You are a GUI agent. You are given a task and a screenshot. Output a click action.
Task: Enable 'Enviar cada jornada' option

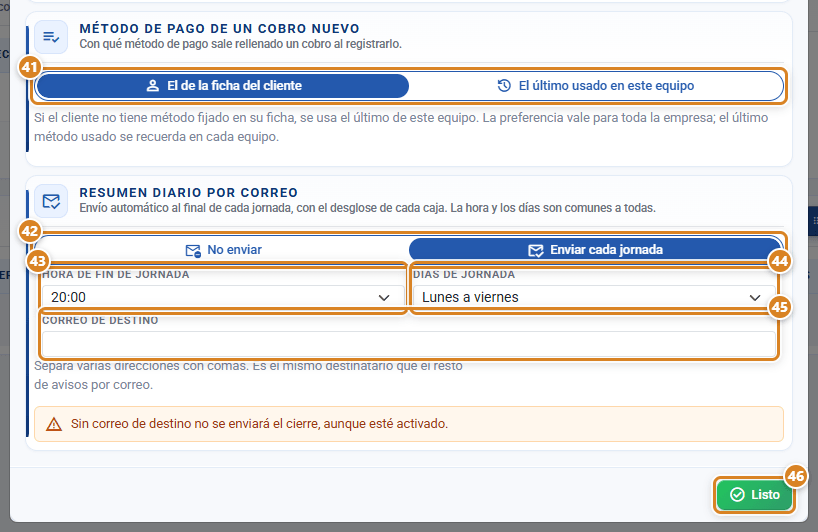pyautogui.click(x=595, y=250)
